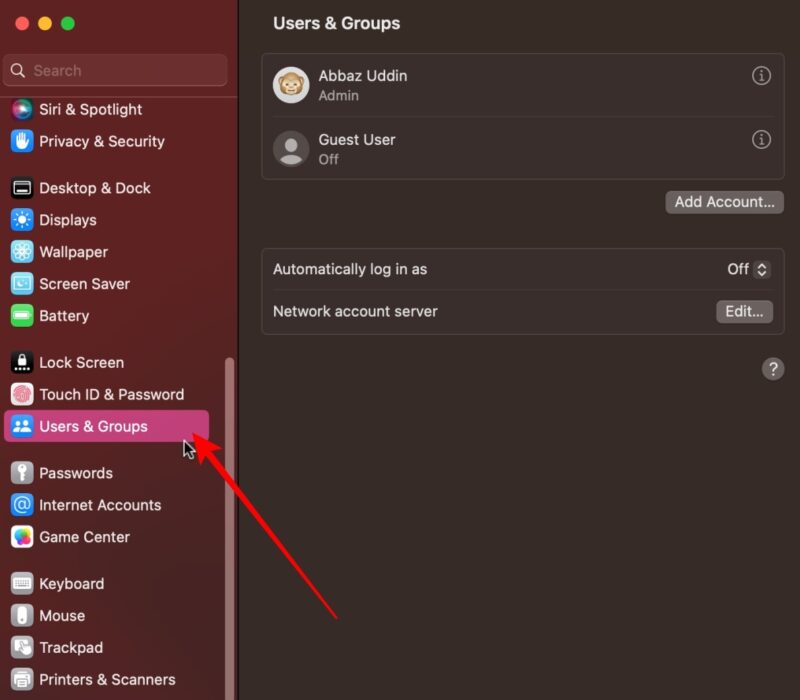Click the Internet Accounts icon

point(22,505)
